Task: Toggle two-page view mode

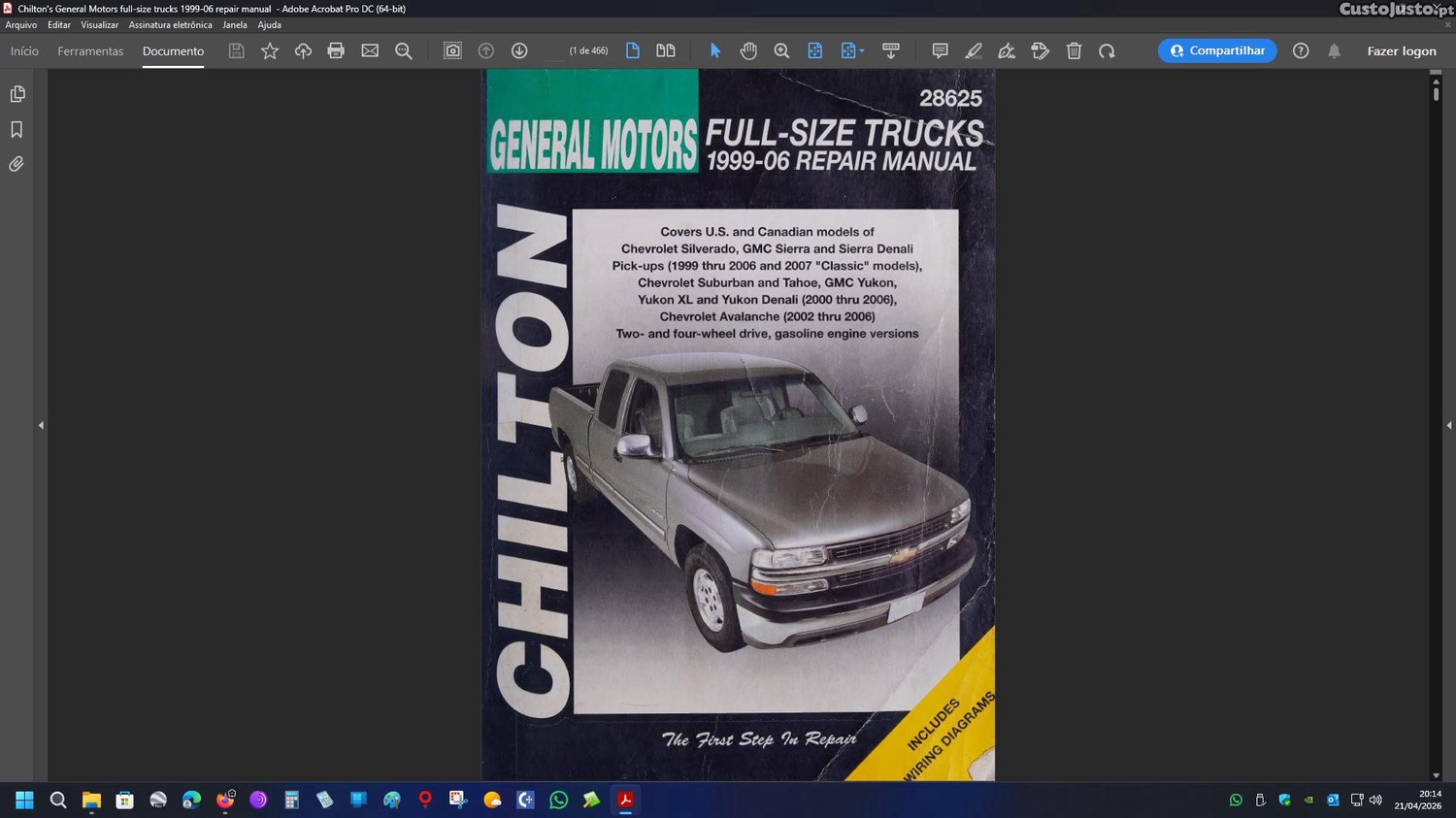Action: [x=666, y=50]
